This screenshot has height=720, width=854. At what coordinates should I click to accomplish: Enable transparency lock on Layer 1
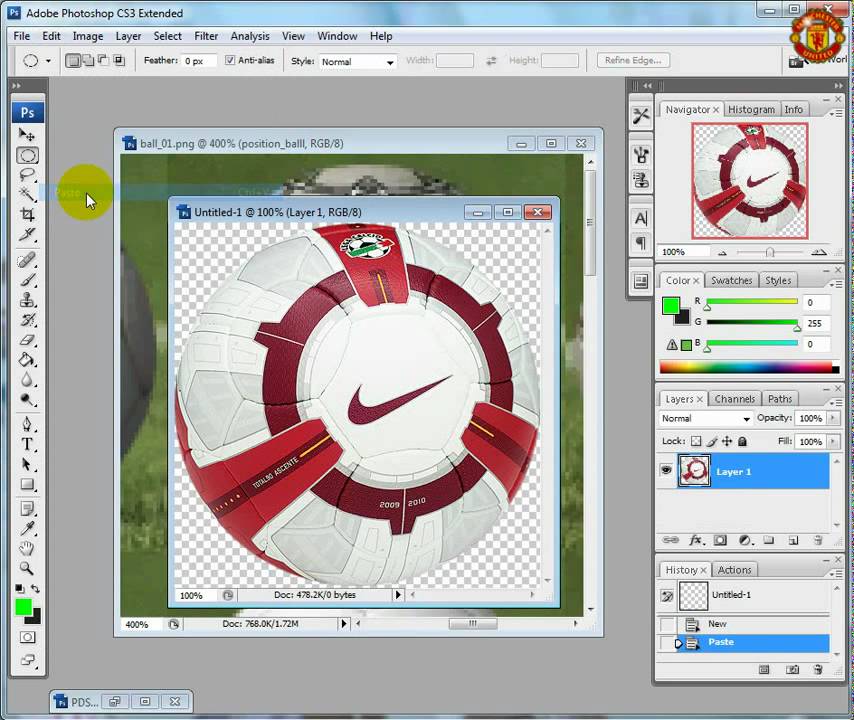pyautogui.click(x=695, y=441)
